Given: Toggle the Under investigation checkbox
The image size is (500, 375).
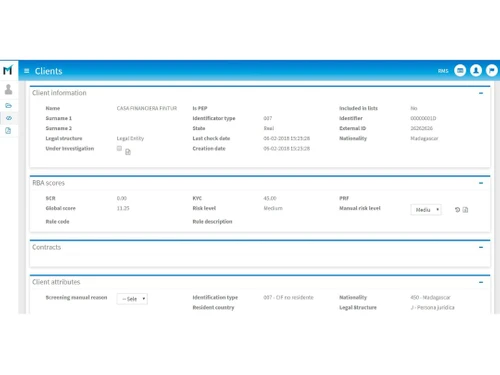Looking at the screenshot, I should pyautogui.click(x=119, y=148).
